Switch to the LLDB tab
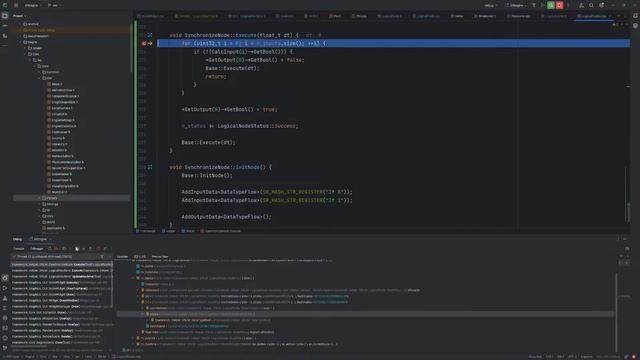This screenshot has width=640, height=360. (x=140, y=257)
